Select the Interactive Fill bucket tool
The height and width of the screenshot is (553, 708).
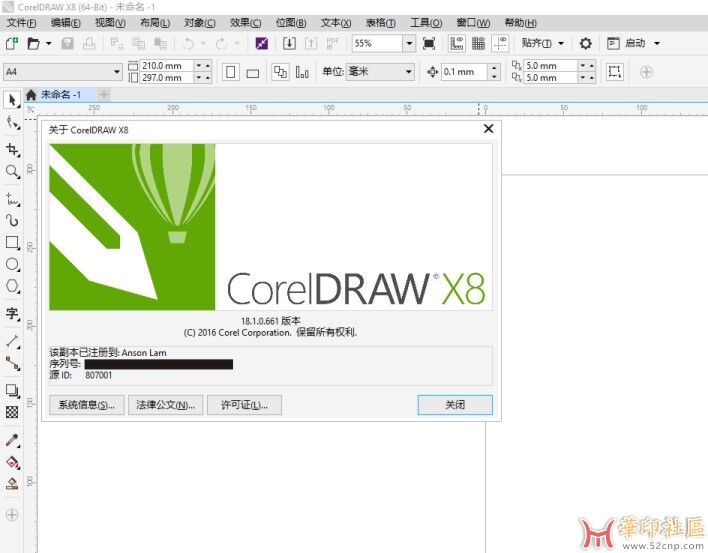point(12,462)
